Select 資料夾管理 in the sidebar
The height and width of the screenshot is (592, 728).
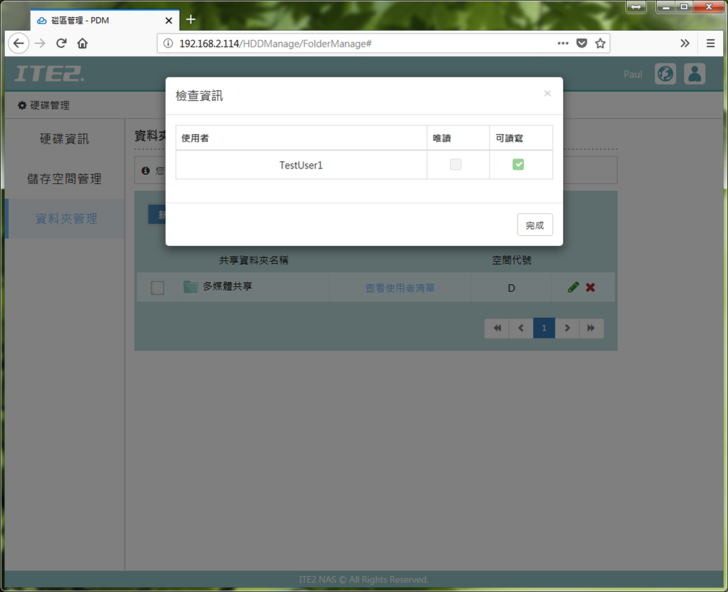click(65, 219)
